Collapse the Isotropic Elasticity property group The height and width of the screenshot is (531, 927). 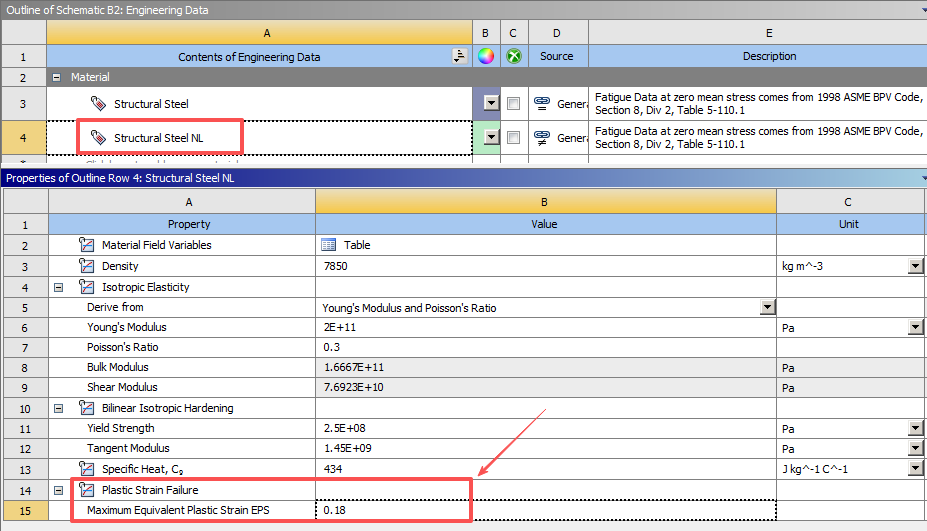59,287
